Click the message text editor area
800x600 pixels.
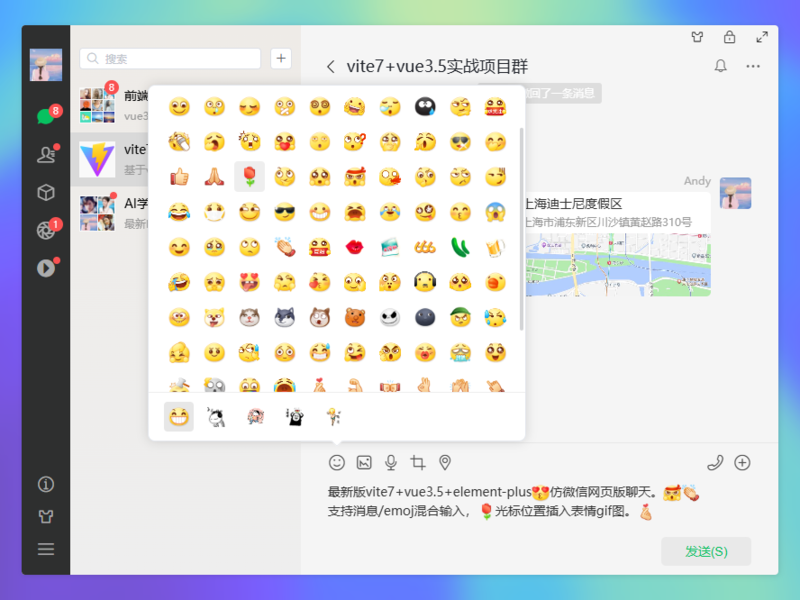click(x=539, y=502)
